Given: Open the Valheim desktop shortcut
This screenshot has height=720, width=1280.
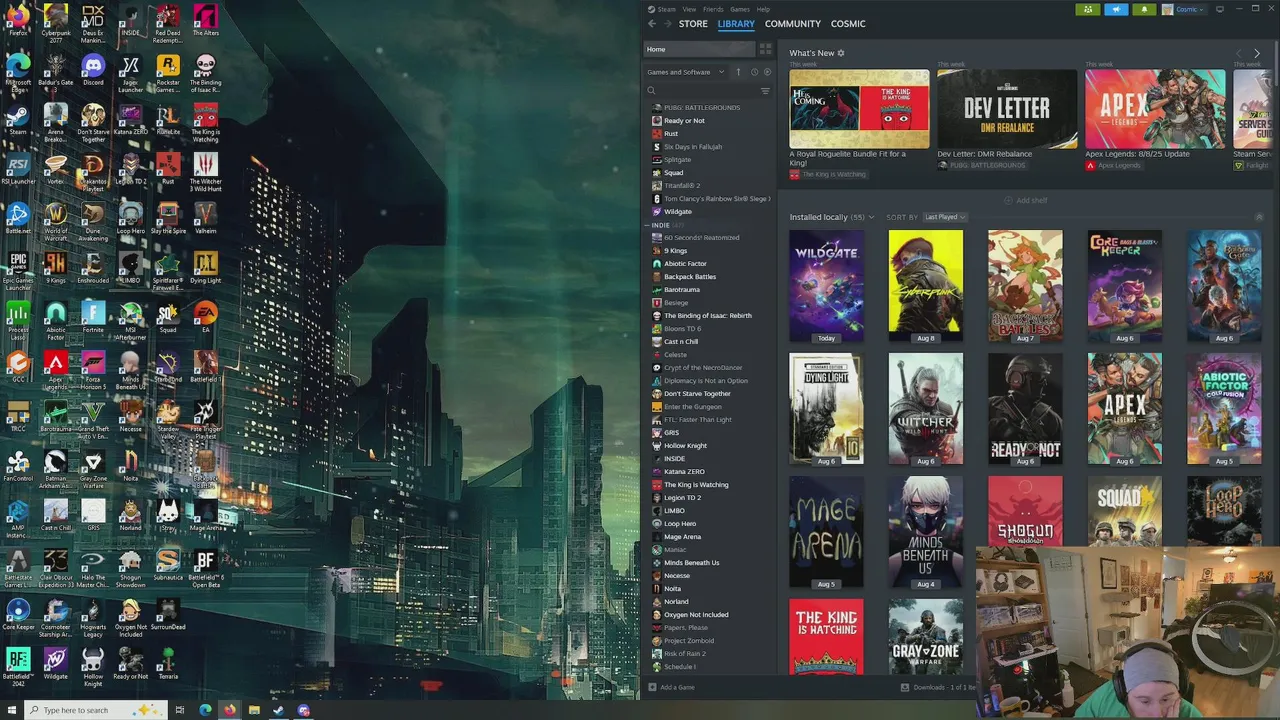Looking at the screenshot, I should [x=205, y=218].
